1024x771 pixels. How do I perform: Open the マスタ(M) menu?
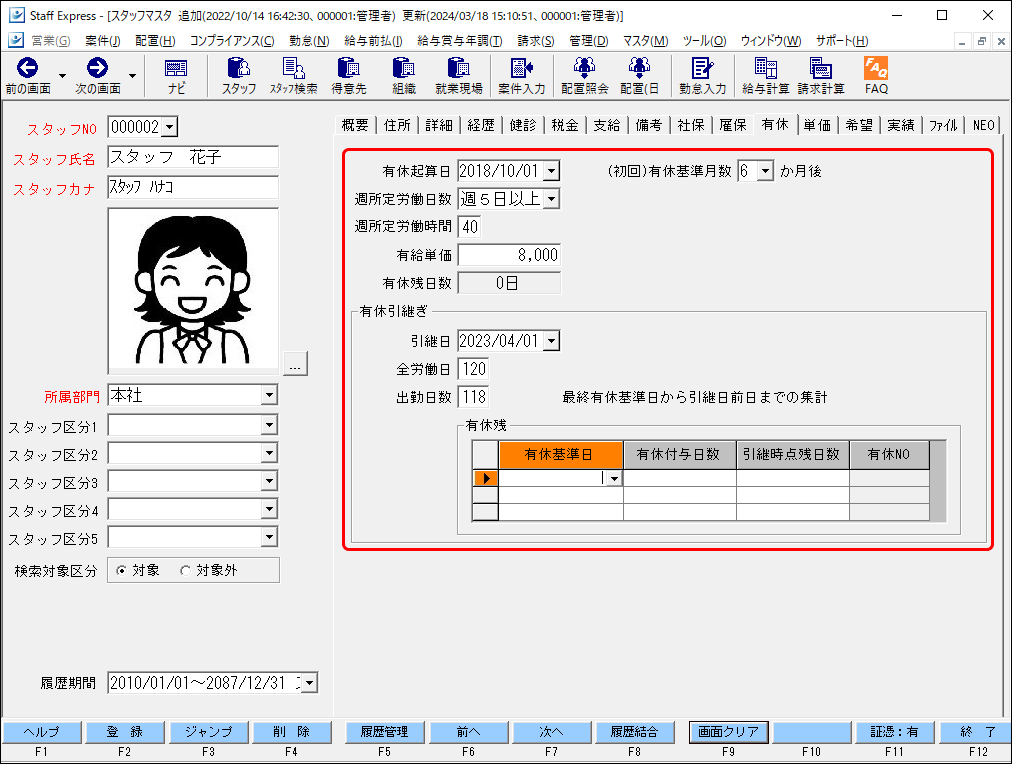click(645, 40)
